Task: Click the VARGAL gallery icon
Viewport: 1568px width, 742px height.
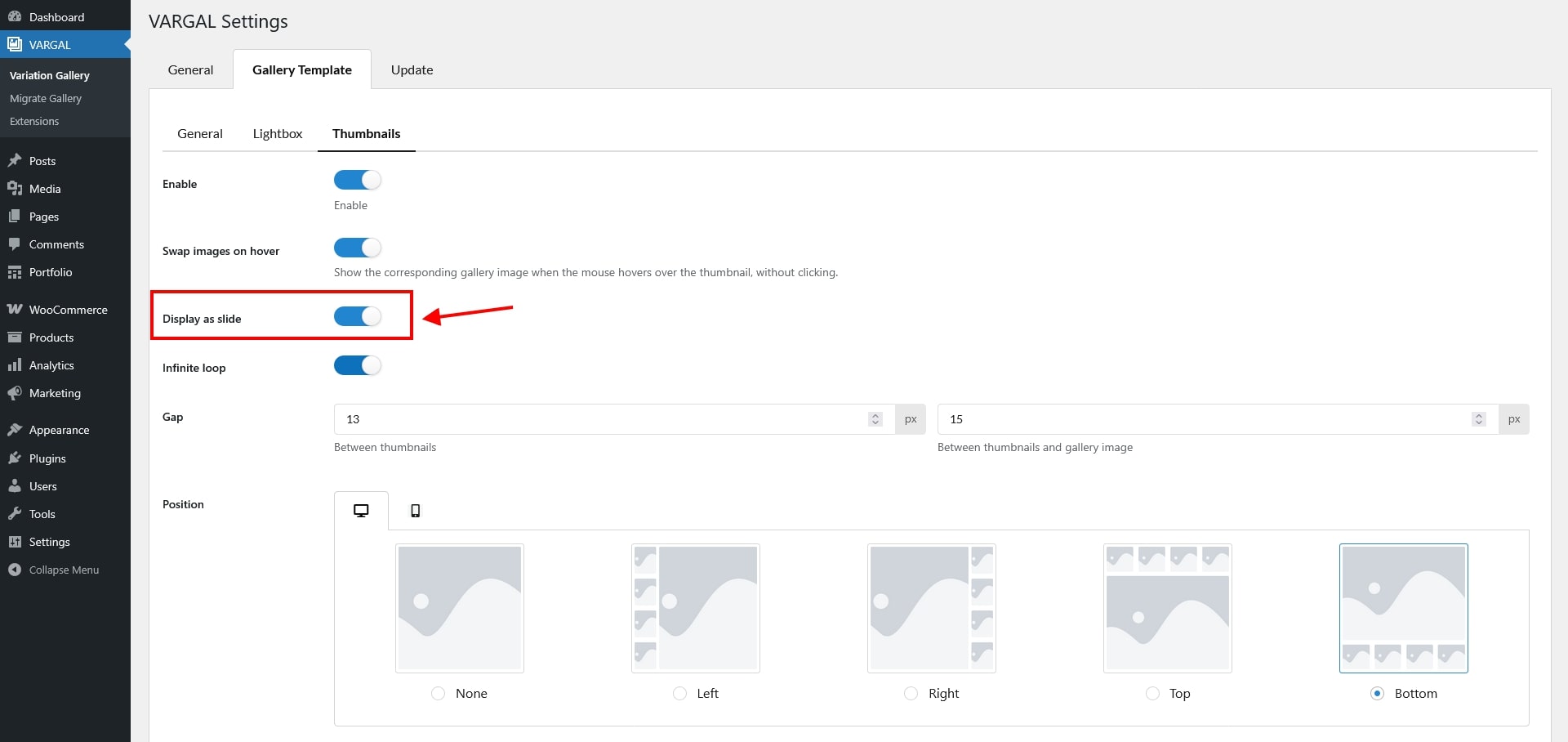Action: [x=15, y=45]
